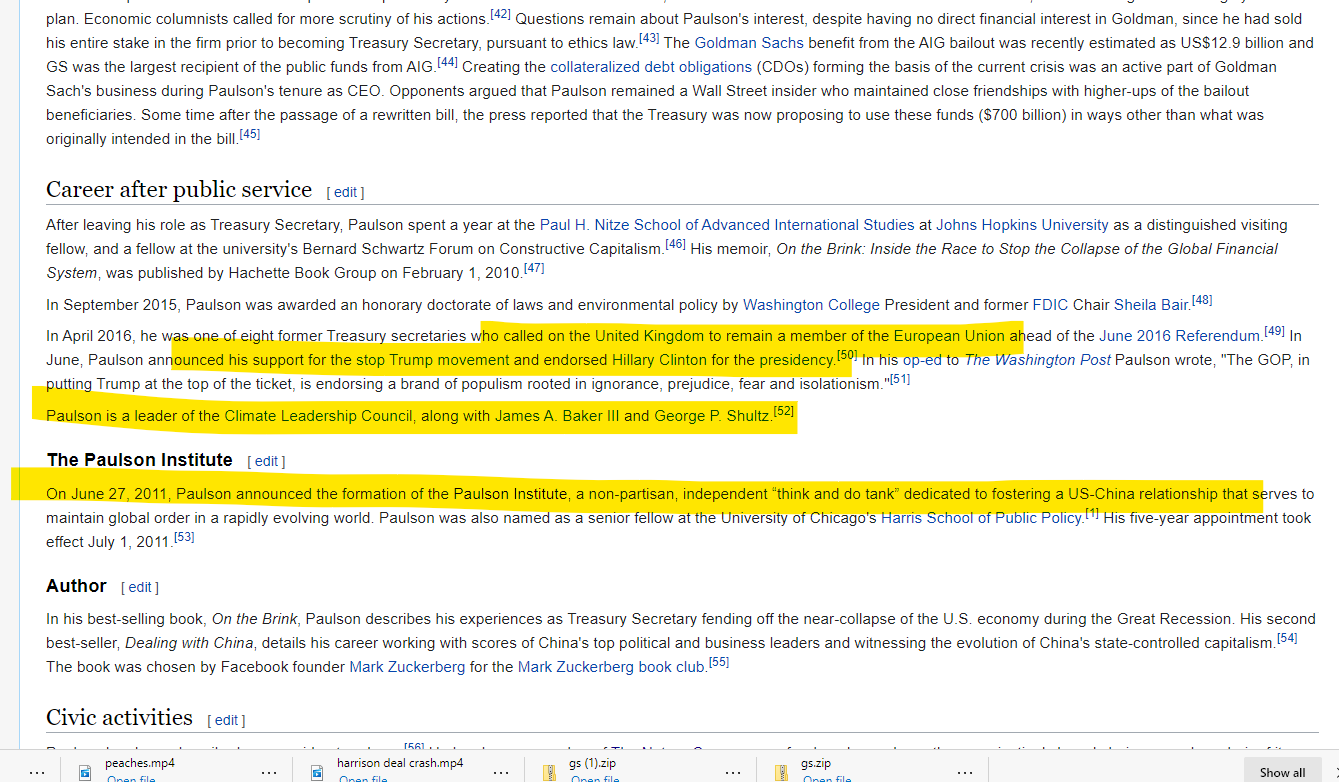
Task: Edit the Author section
Action: [x=140, y=587]
